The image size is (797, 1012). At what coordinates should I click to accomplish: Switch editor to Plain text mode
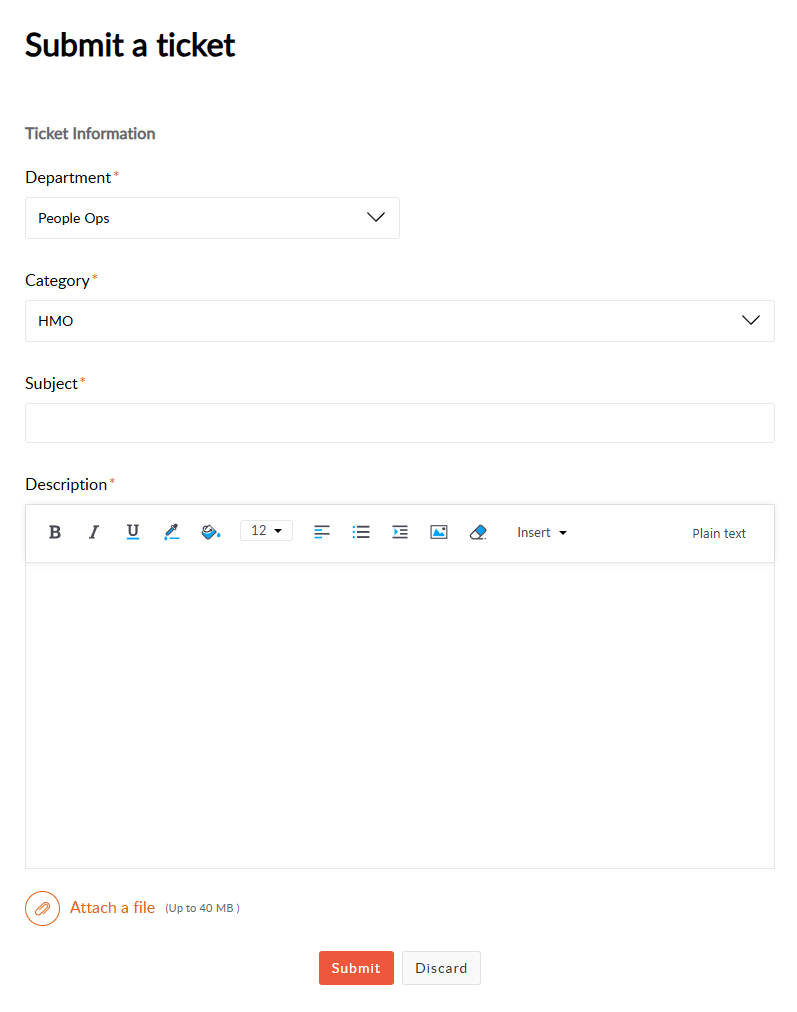[x=719, y=533]
